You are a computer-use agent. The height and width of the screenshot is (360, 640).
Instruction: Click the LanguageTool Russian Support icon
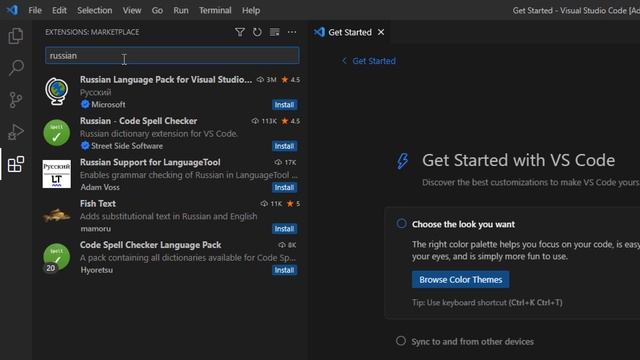(57, 174)
